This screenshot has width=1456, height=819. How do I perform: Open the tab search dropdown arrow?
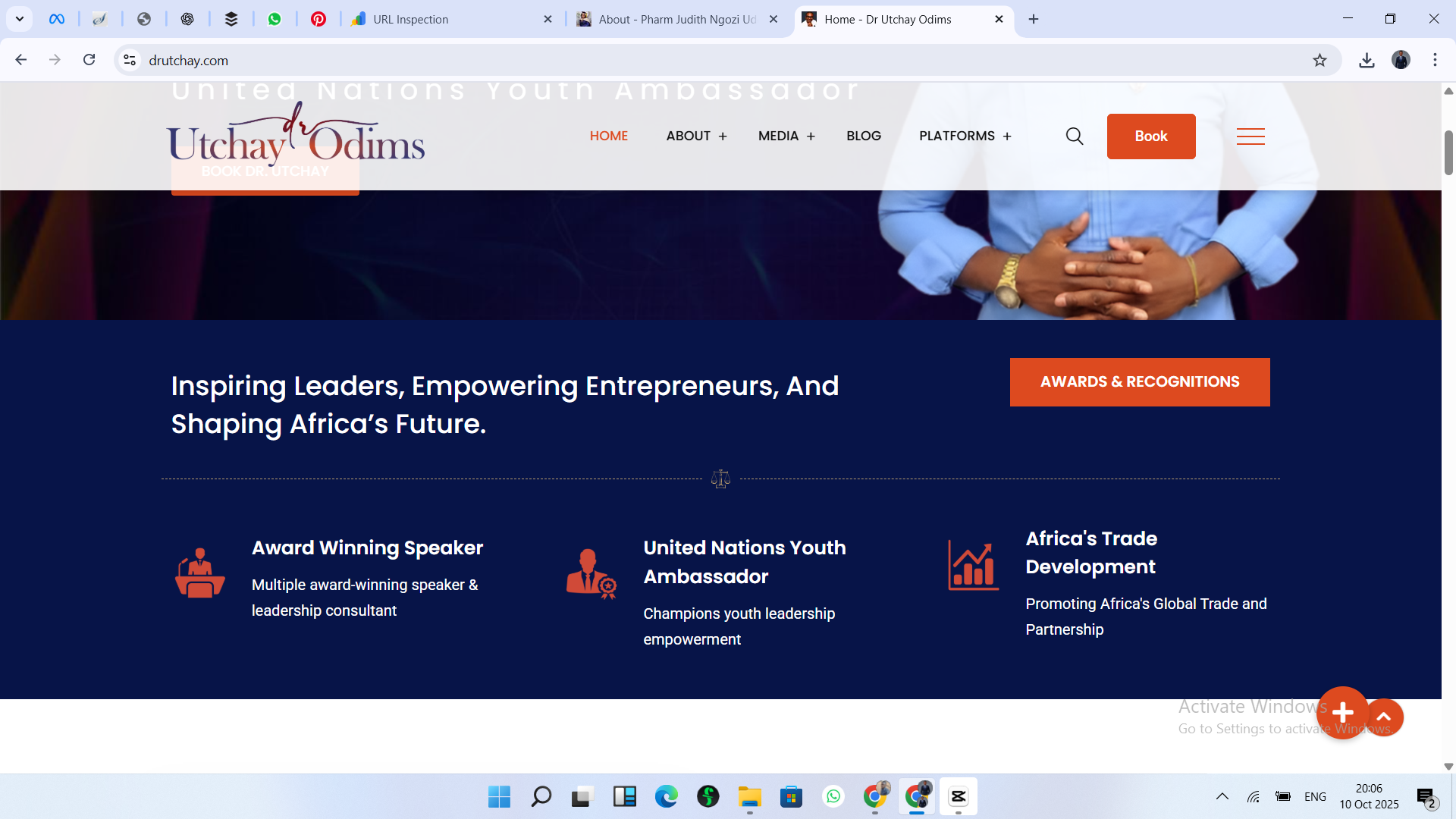(x=20, y=19)
